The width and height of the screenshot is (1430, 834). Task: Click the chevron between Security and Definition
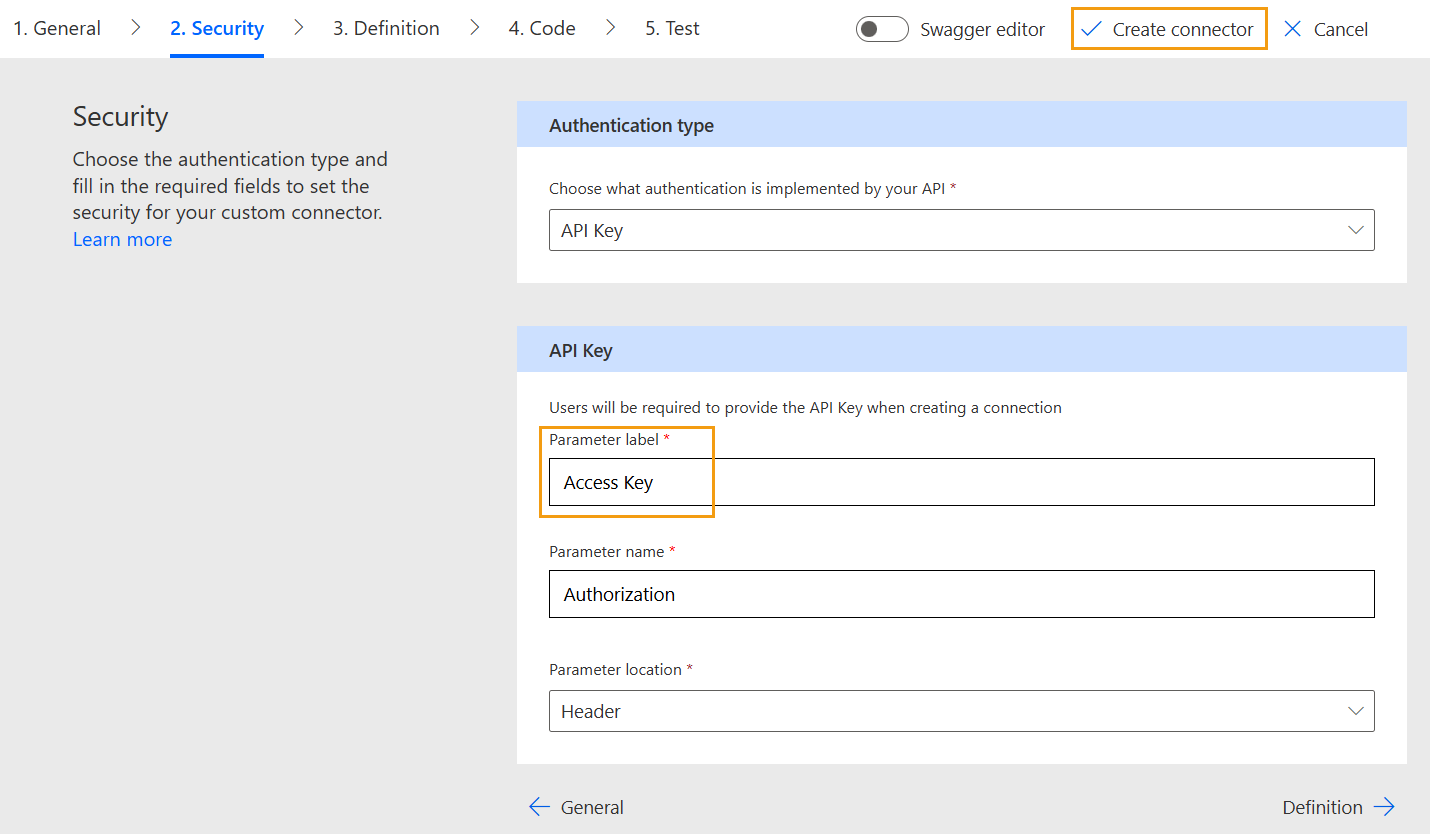click(x=298, y=28)
